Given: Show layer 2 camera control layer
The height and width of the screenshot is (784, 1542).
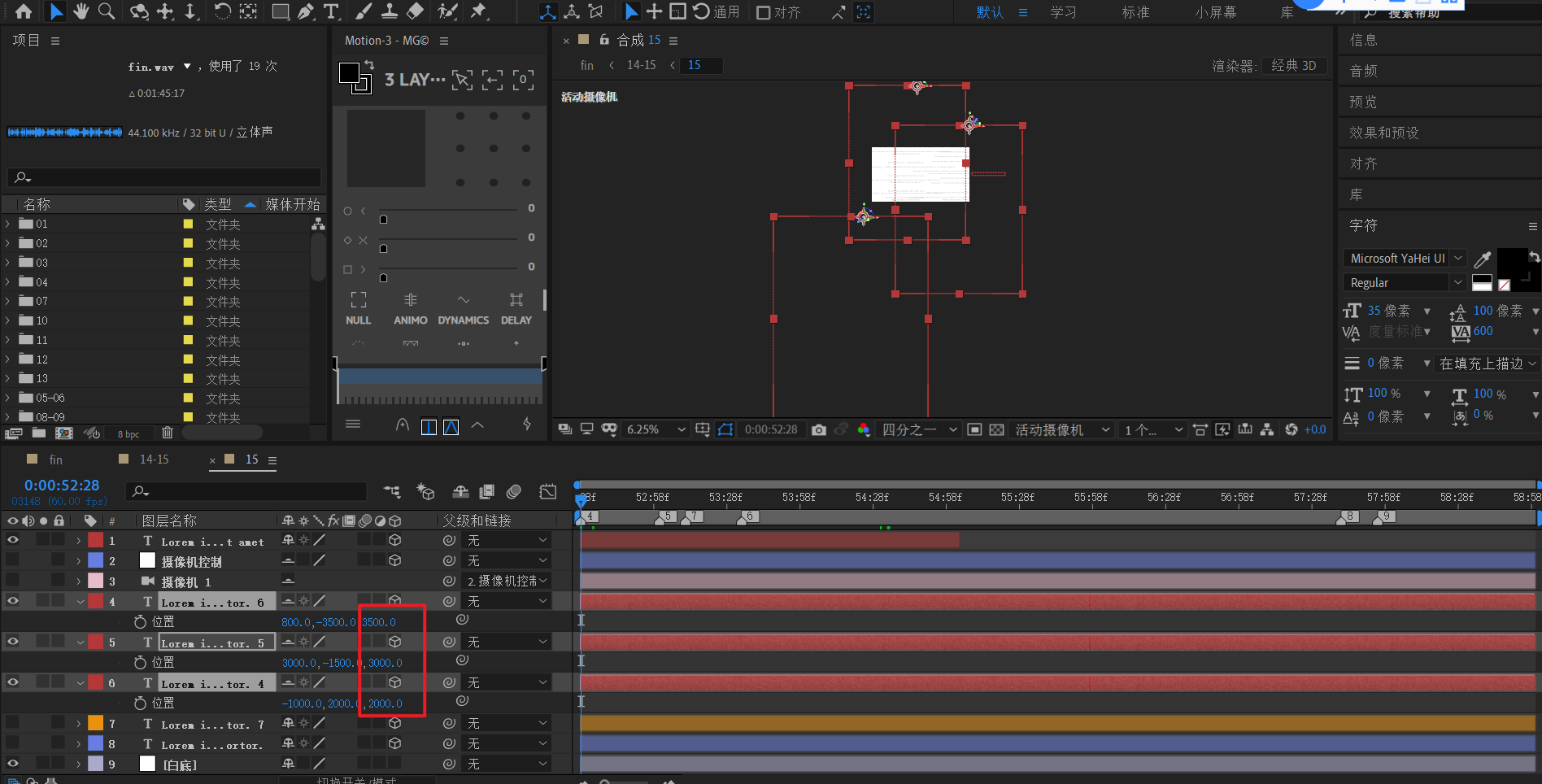Looking at the screenshot, I should click(x=13, y=560).
